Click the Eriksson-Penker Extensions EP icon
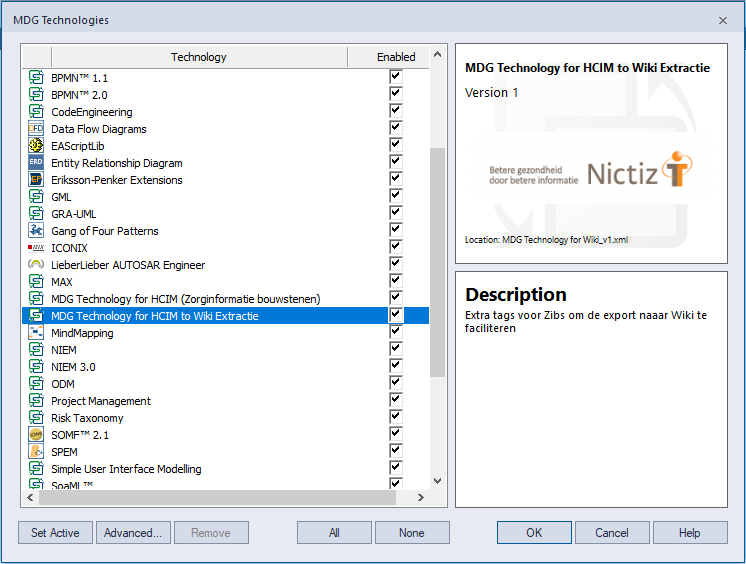This screenshot has width=746, height=564. pyautogui.click(x=36, y=180)
